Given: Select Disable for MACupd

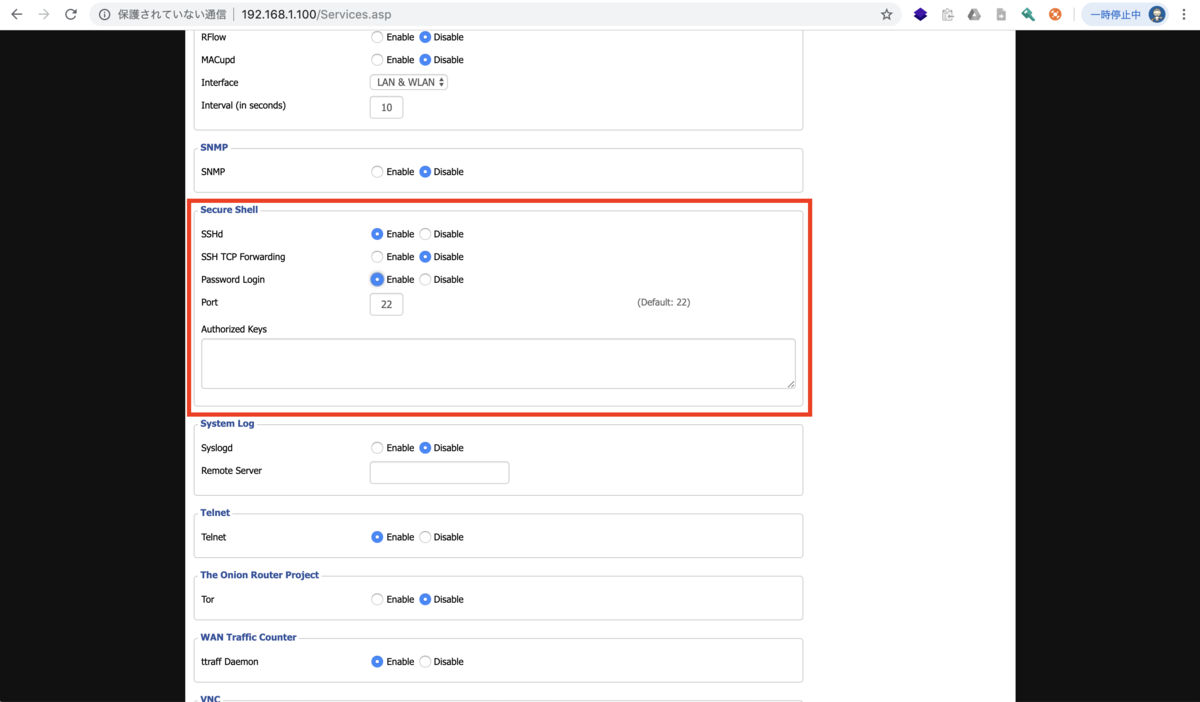Looking at the screenshot, I should click(425, 60).
